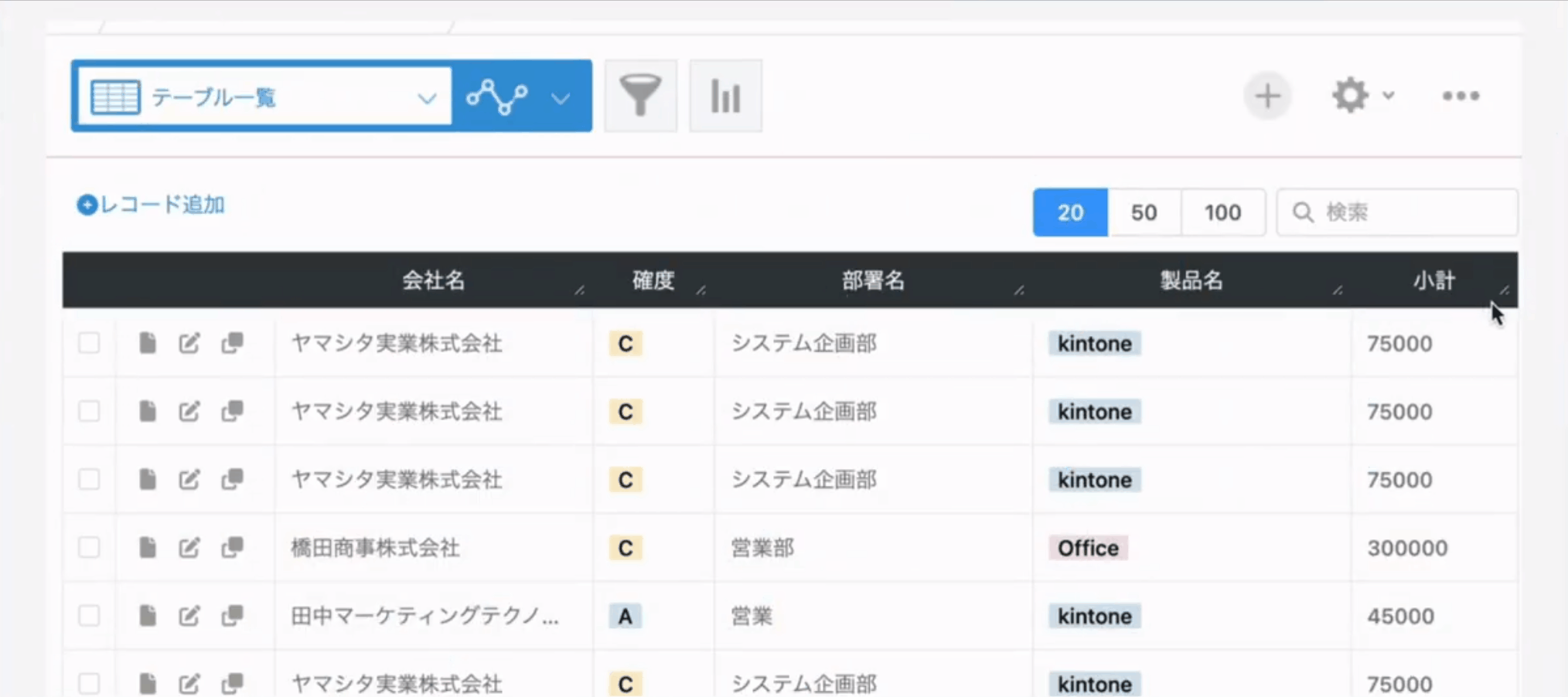Image resolution: width=1568 pixels, height=697 pixels.
Task: Sort by the 小計 column header
Action: pos(1434,280)
